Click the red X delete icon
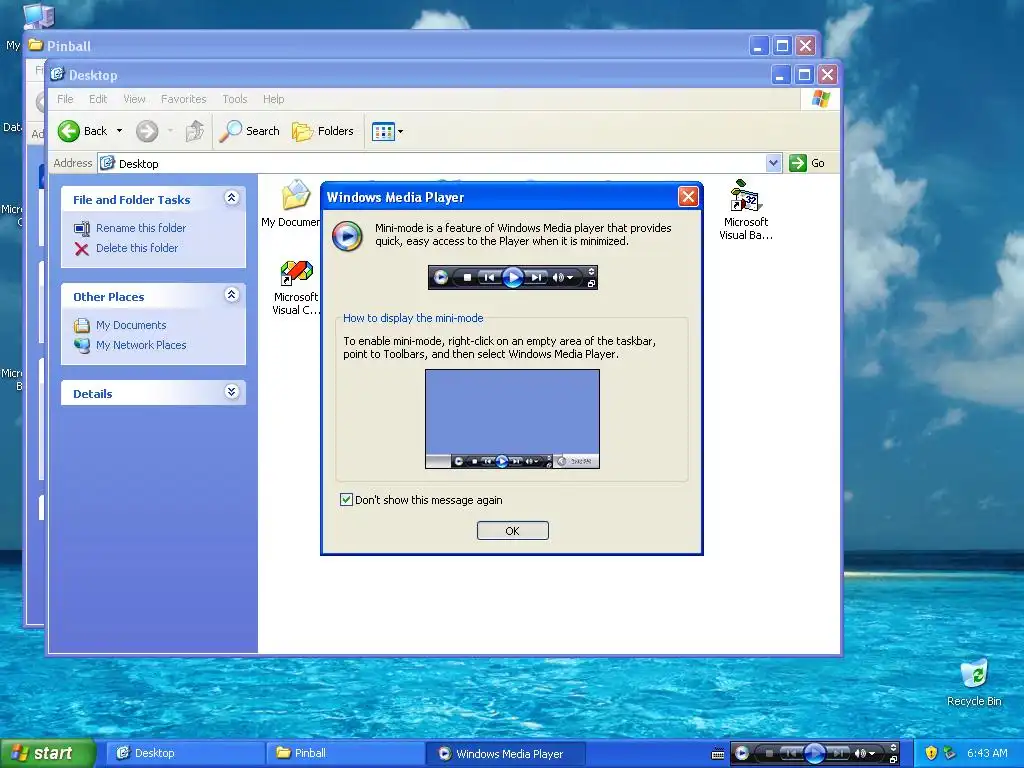 [82, 249]
